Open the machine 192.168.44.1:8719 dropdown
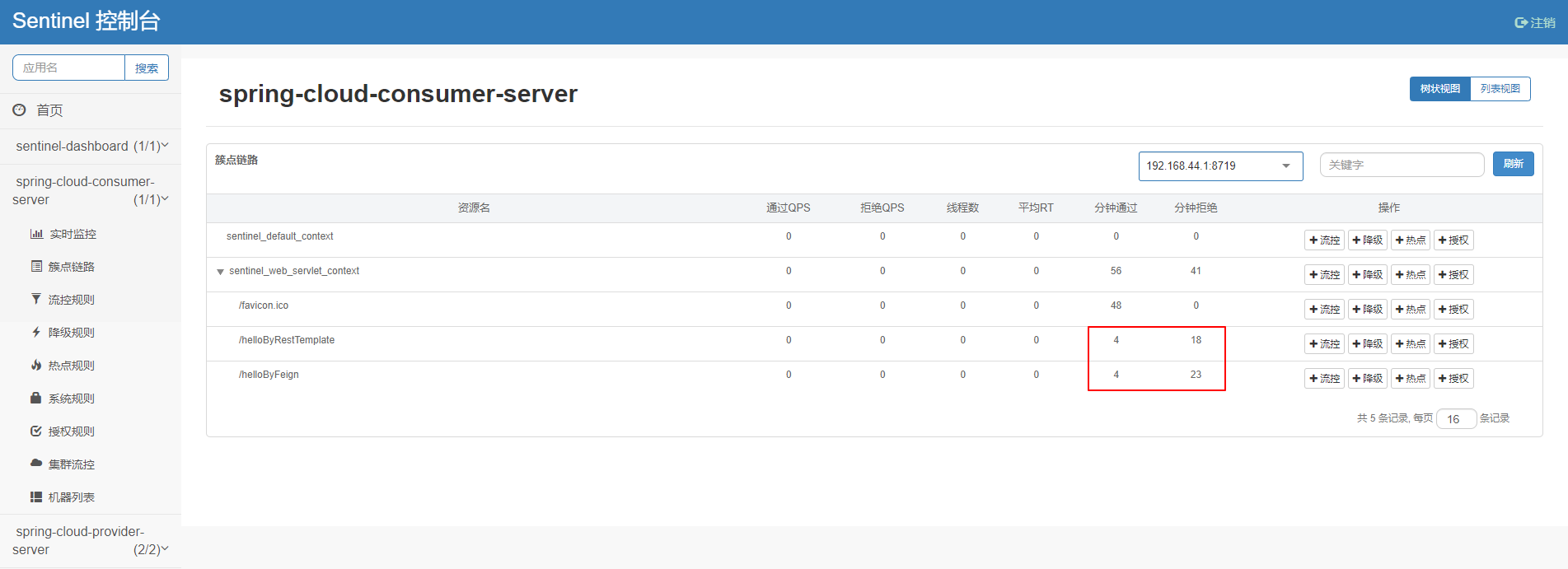The width and height of the screenshot is (1568, 569). coord(1220,166)
